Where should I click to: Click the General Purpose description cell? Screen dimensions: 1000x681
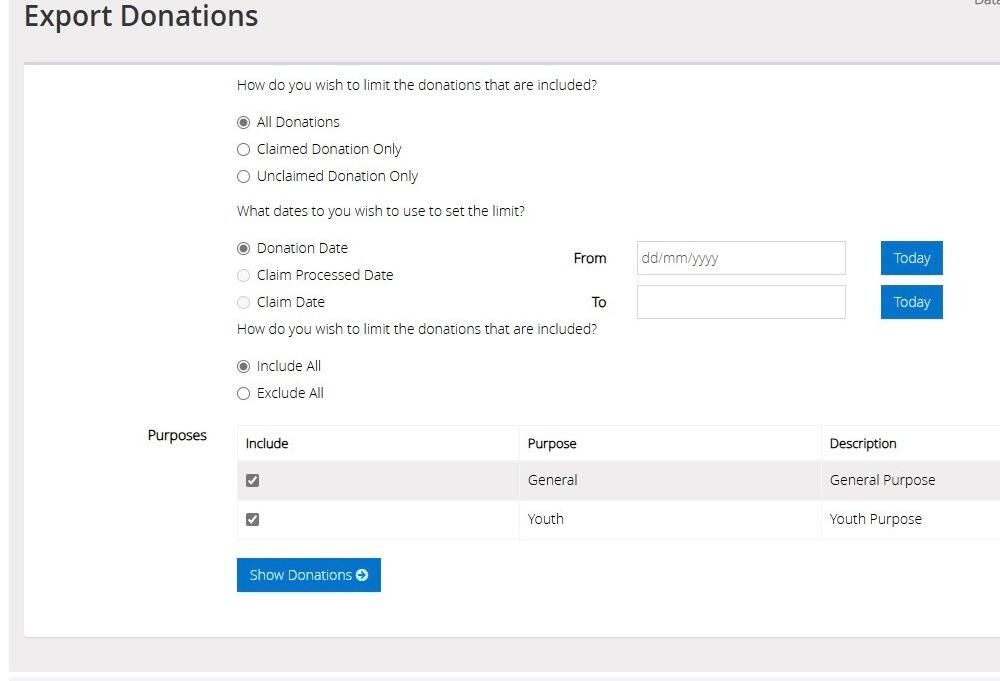[x=882, y=480]
